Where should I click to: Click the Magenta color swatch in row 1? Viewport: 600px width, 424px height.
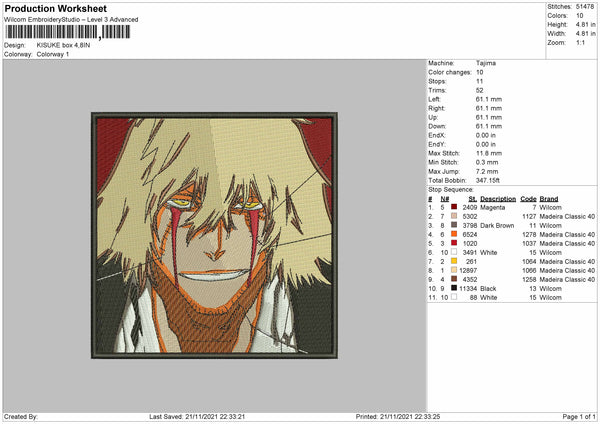coord(454,207)
